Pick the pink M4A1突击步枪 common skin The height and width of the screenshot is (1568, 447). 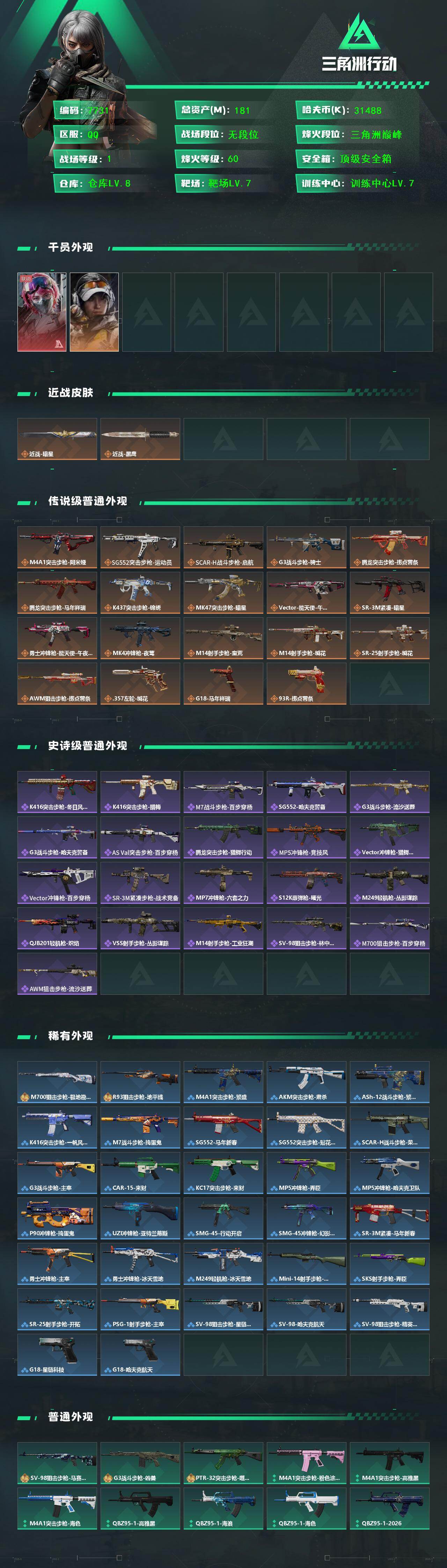(x=307, y=1463)
